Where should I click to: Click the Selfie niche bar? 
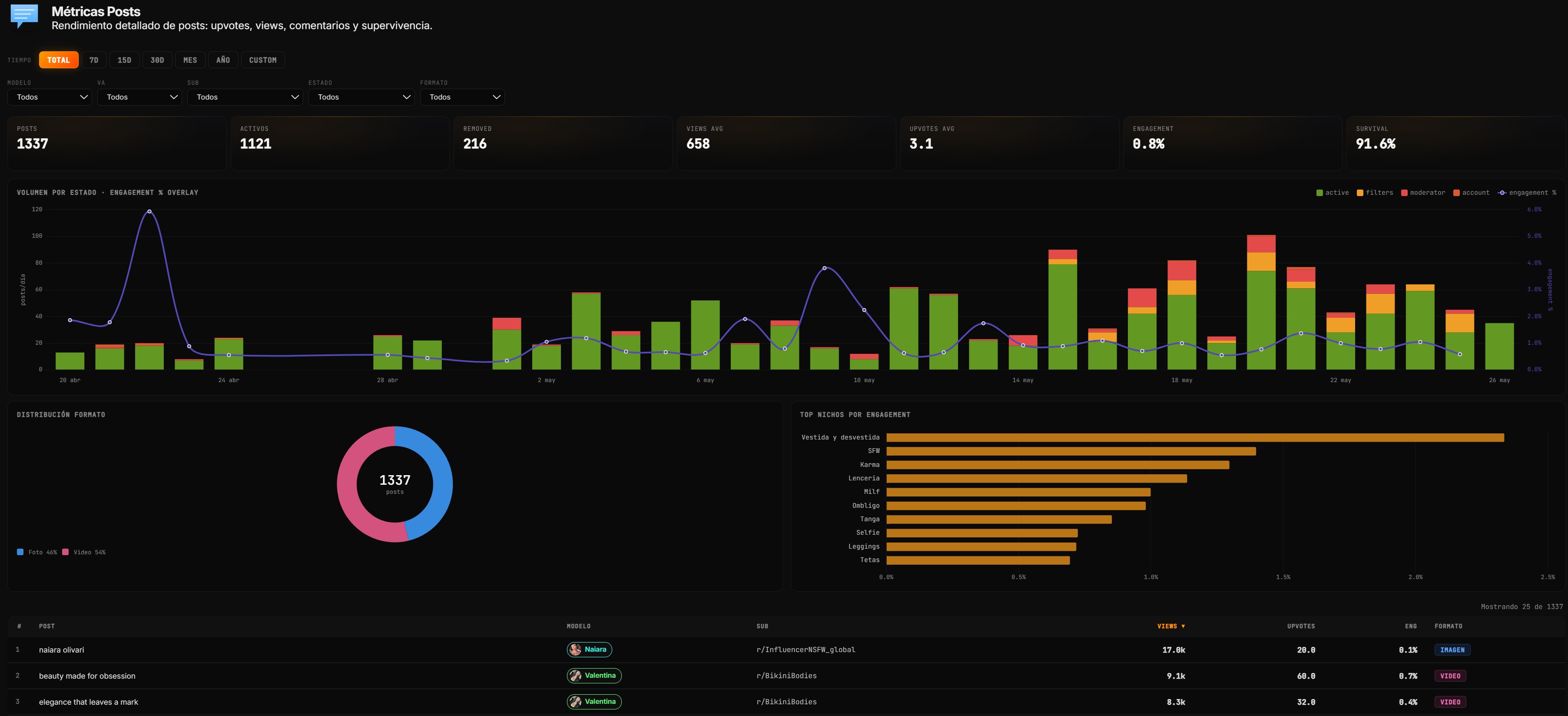tap(982, 533)
